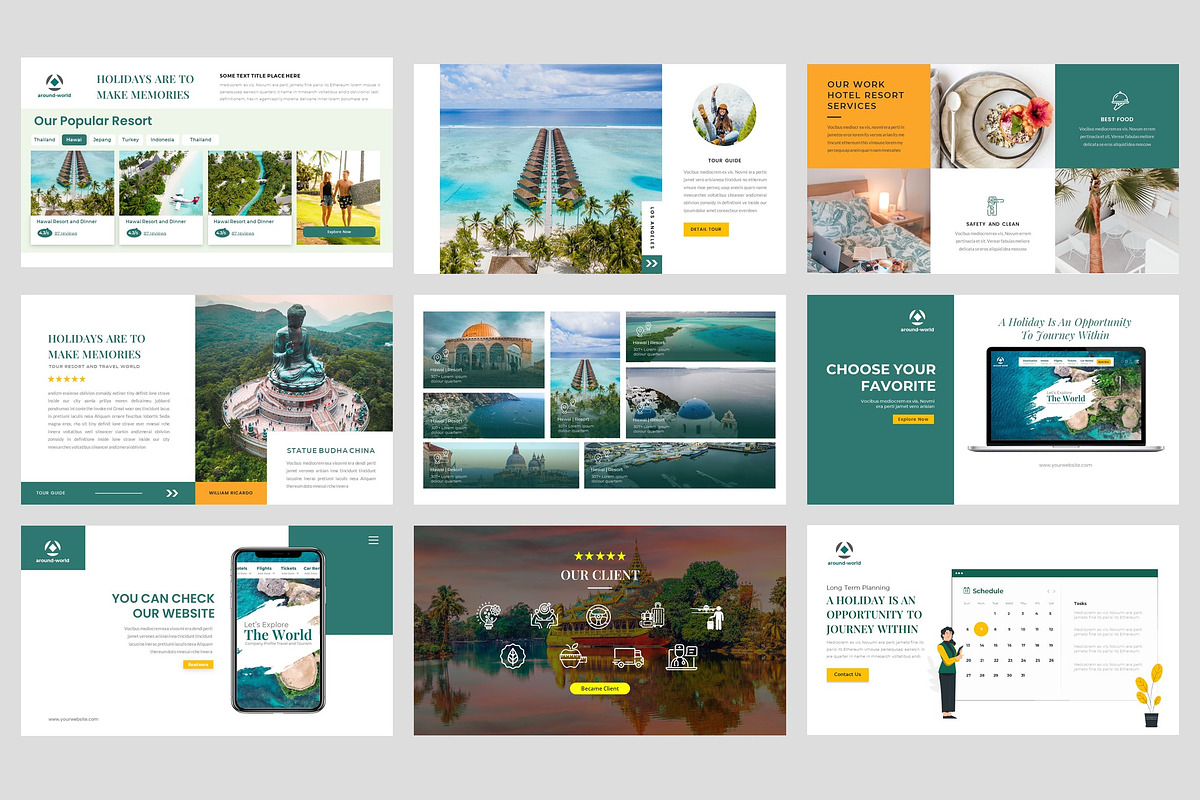Switch to the Indonesia resort tab

162,140
